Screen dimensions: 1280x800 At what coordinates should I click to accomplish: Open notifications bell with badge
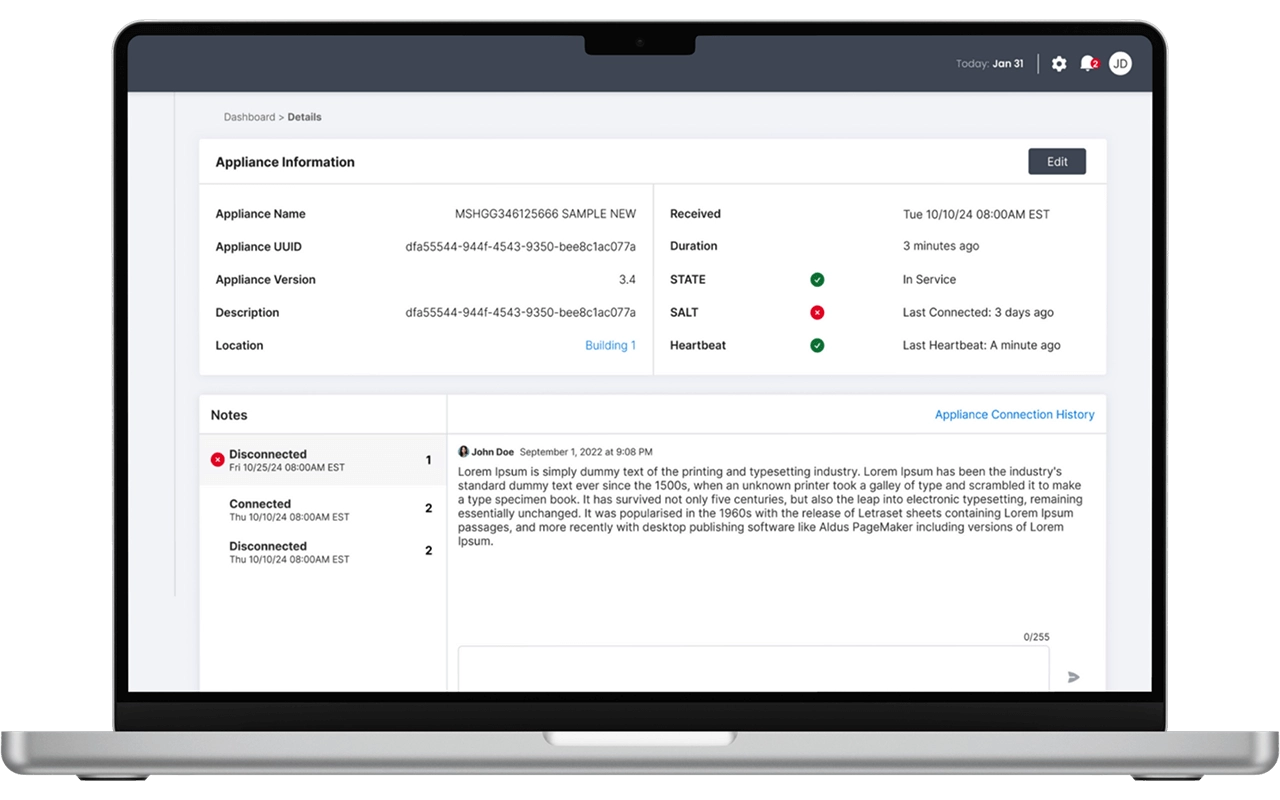click(1088, 64)
